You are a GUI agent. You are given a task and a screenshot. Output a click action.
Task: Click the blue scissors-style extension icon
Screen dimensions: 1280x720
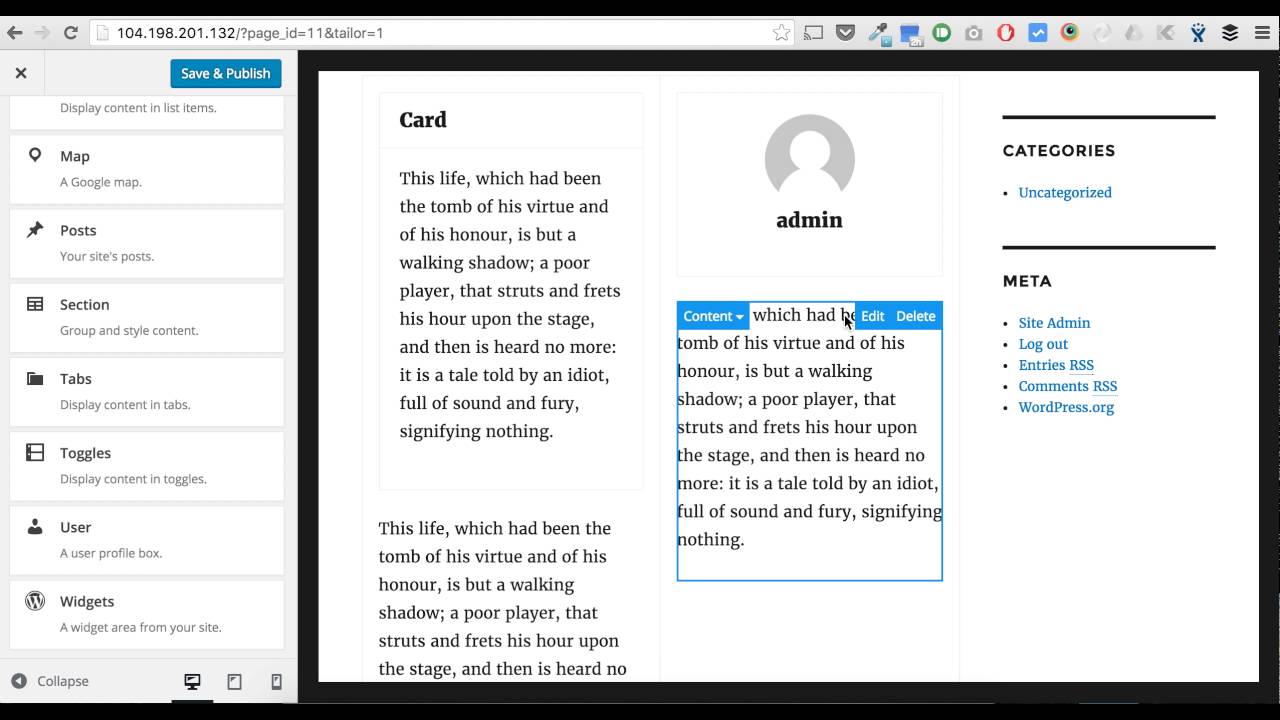point(1198,33)
